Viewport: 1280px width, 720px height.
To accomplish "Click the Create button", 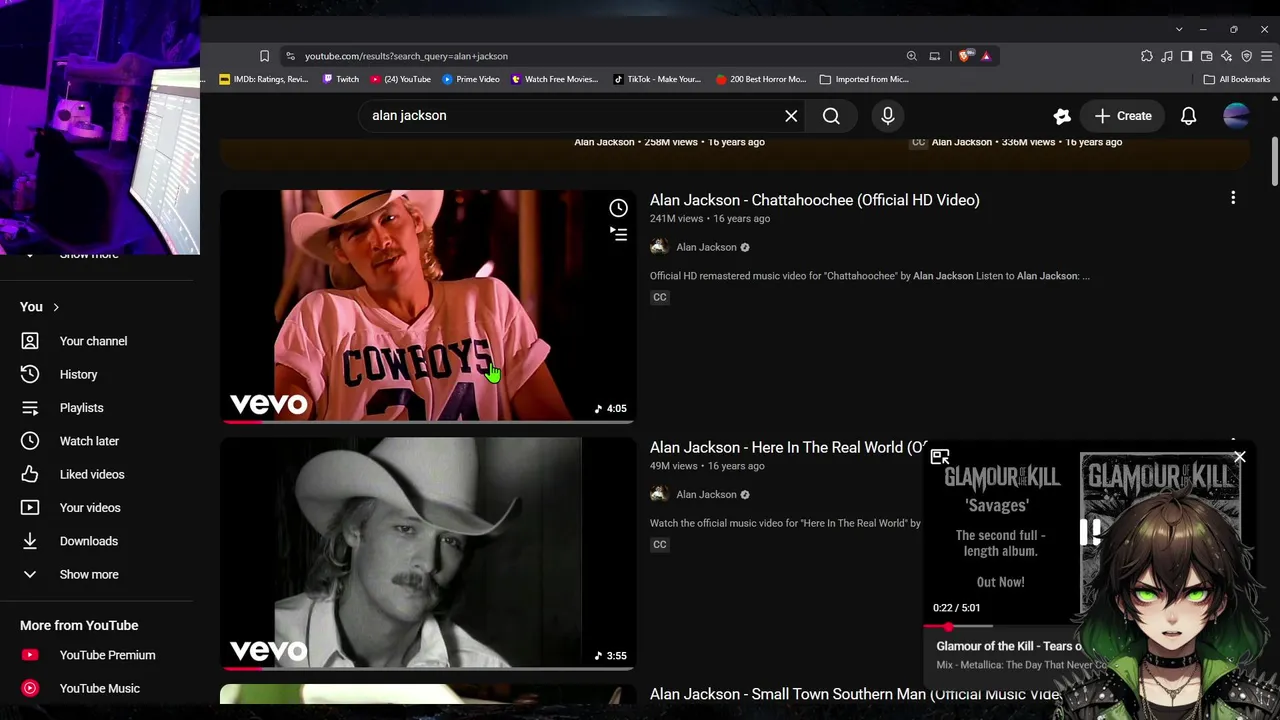I will coord(1122,116).
